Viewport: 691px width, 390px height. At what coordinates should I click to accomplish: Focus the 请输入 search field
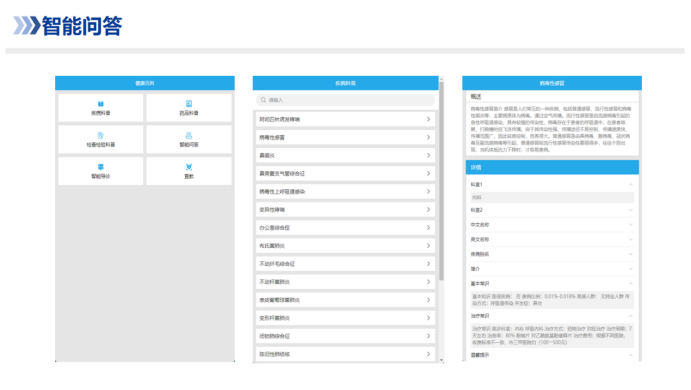[x=346, y=100]
